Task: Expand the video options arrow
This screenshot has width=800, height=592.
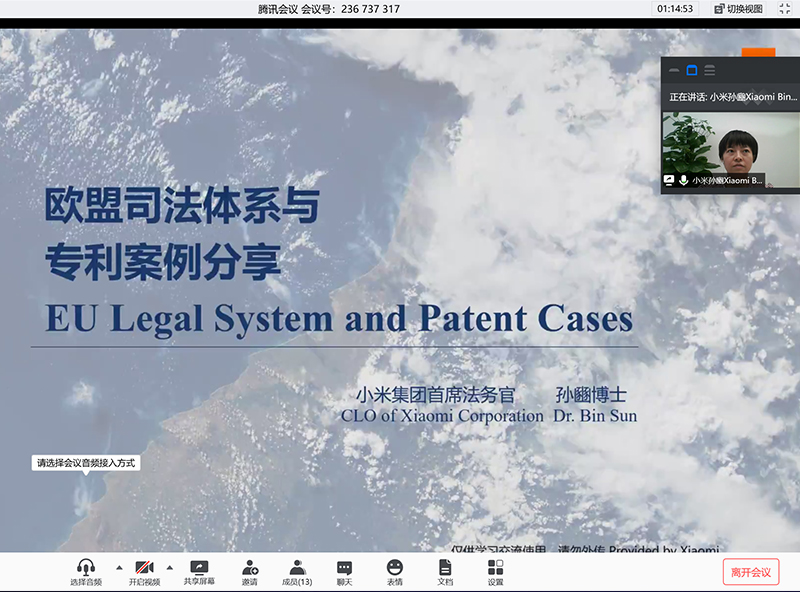Action: 170,568
